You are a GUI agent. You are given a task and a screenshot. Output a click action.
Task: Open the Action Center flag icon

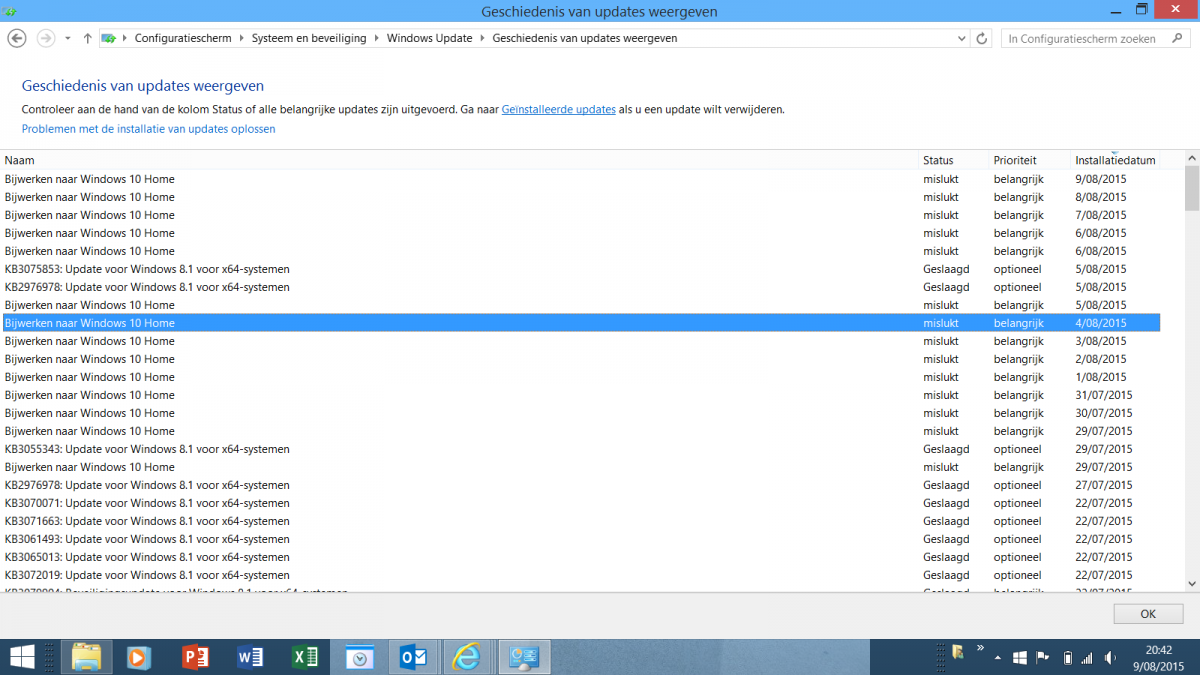pyautogui.click(x=1043, y=658)
